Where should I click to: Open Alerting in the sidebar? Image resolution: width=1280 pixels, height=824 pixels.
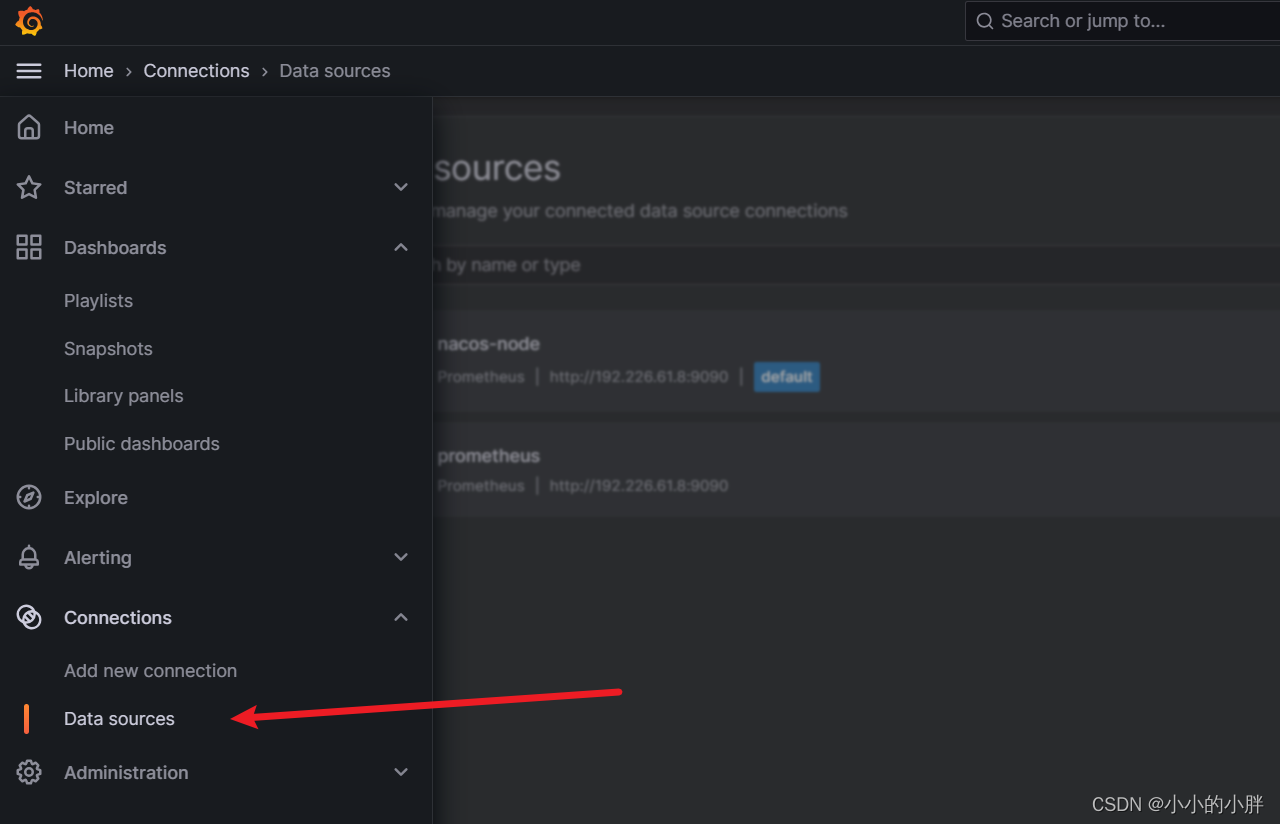(98, 558)
